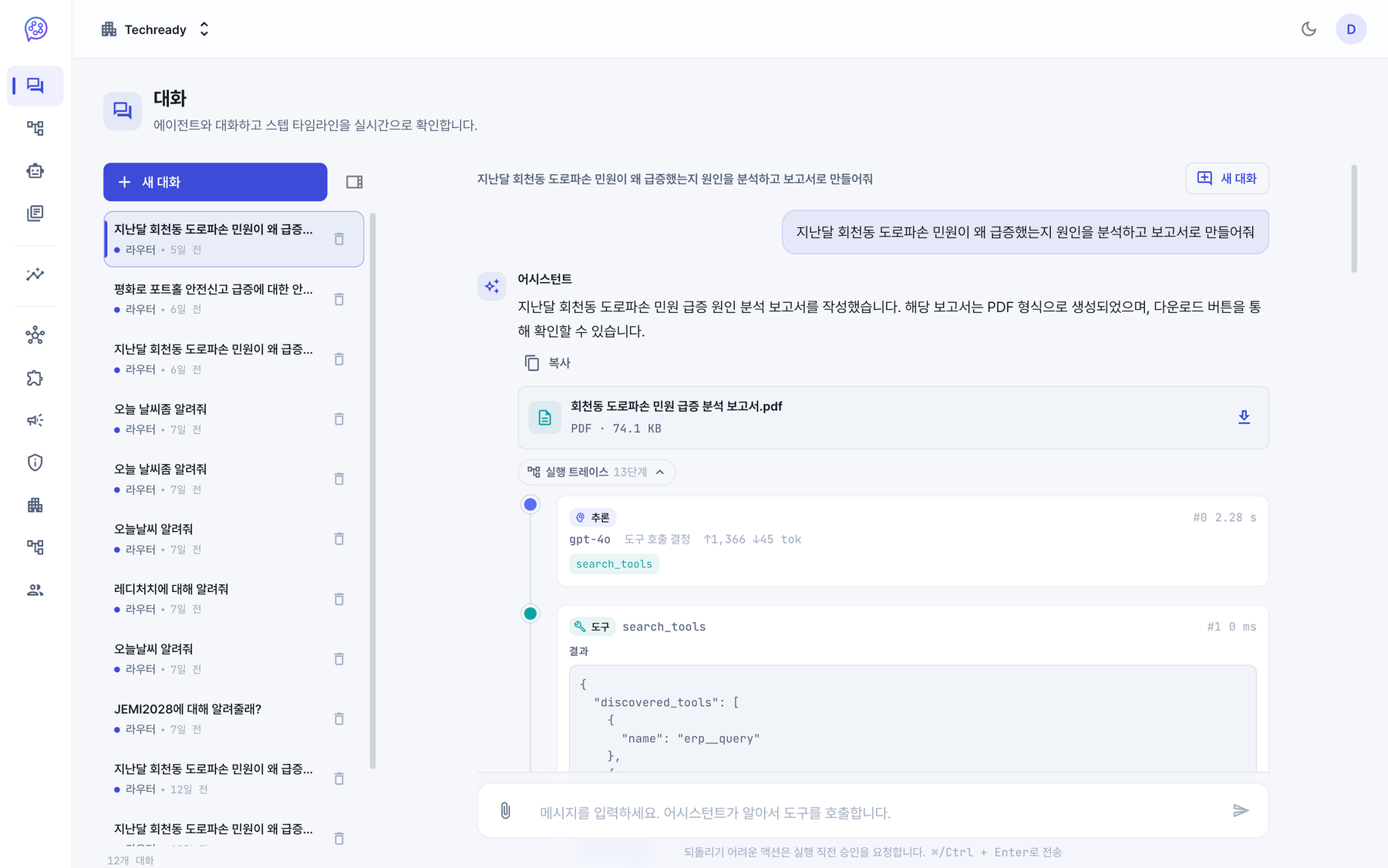This screenshot has width=1388, height=868.
Task: Open the user avatar D menu
Action: [x=1351, y=29]
